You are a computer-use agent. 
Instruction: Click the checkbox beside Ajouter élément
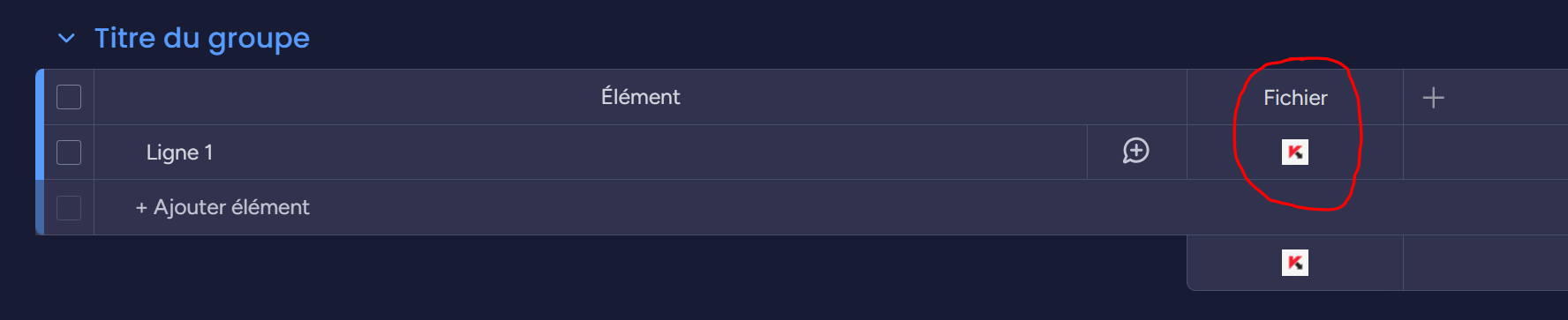(69, 208)
